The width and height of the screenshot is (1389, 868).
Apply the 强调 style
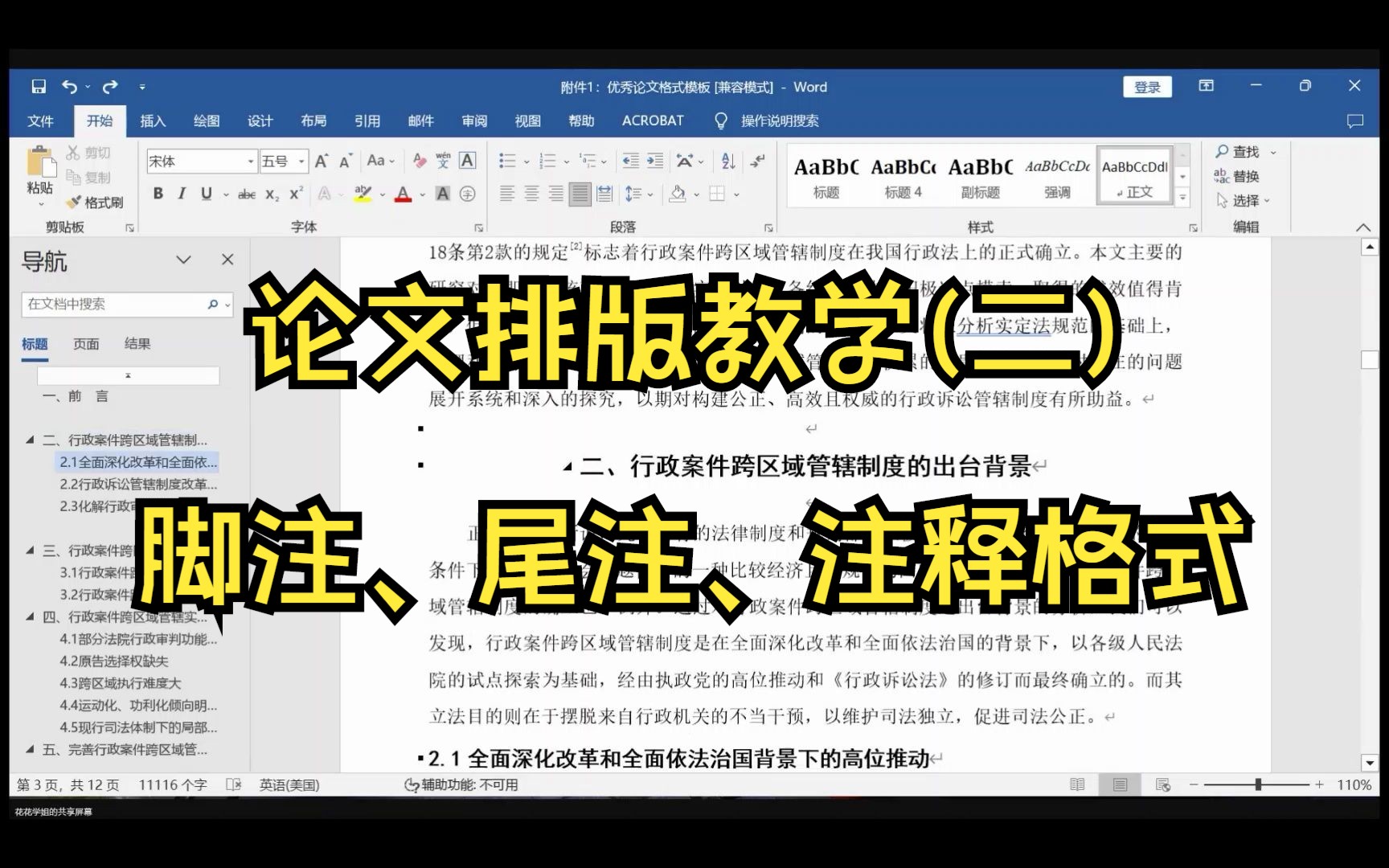pos(1058,177)
